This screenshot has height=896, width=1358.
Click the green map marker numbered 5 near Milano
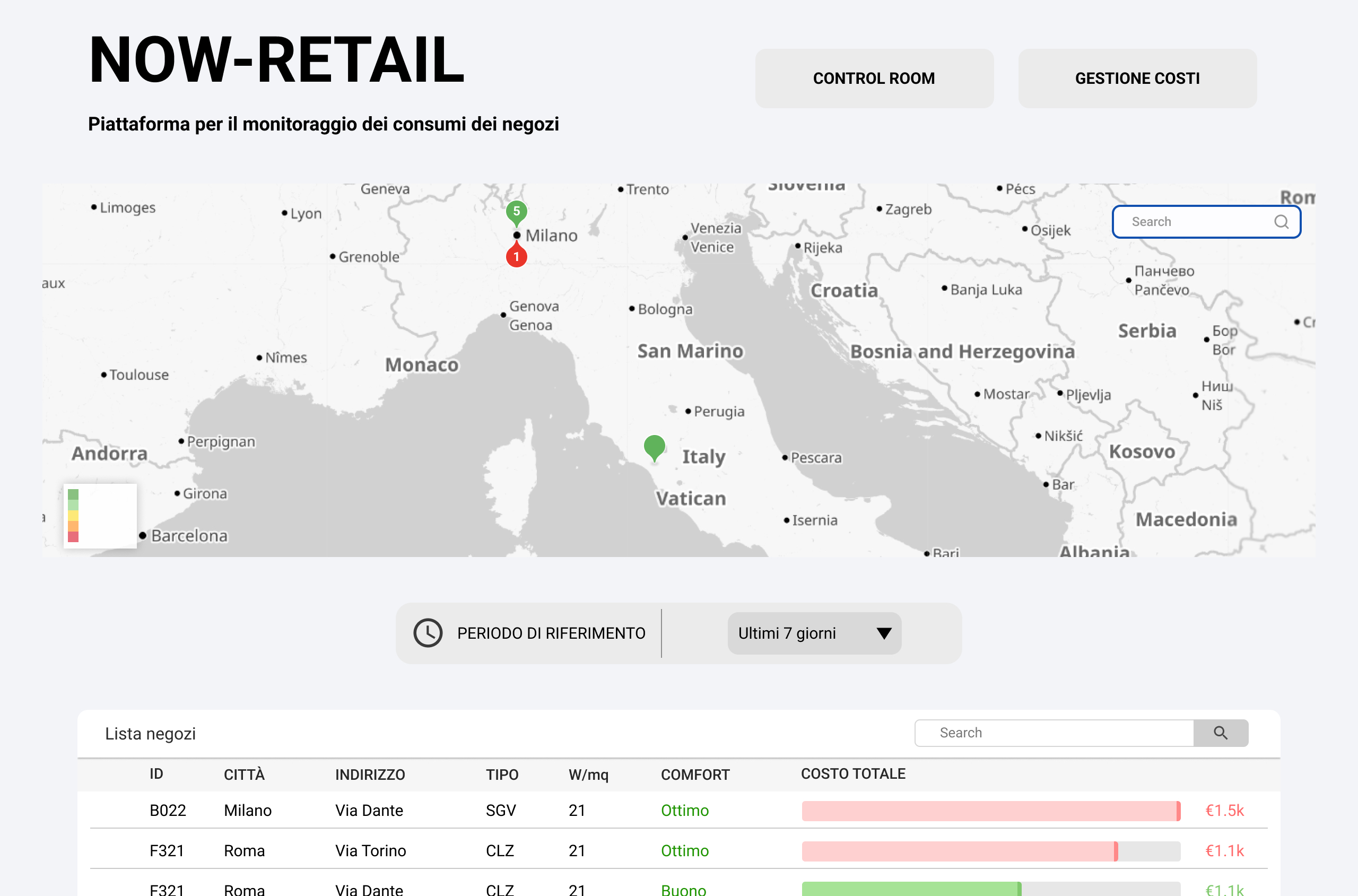[517, 213]
